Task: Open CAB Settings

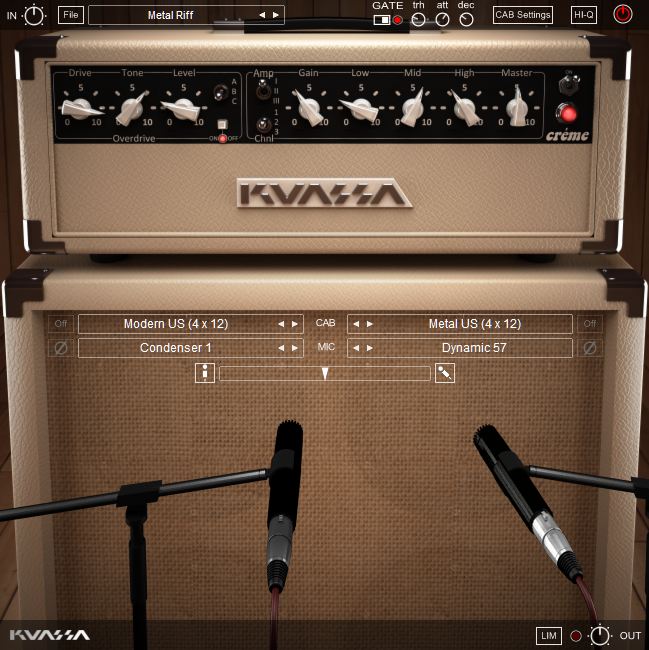Action: click(523, 15)
